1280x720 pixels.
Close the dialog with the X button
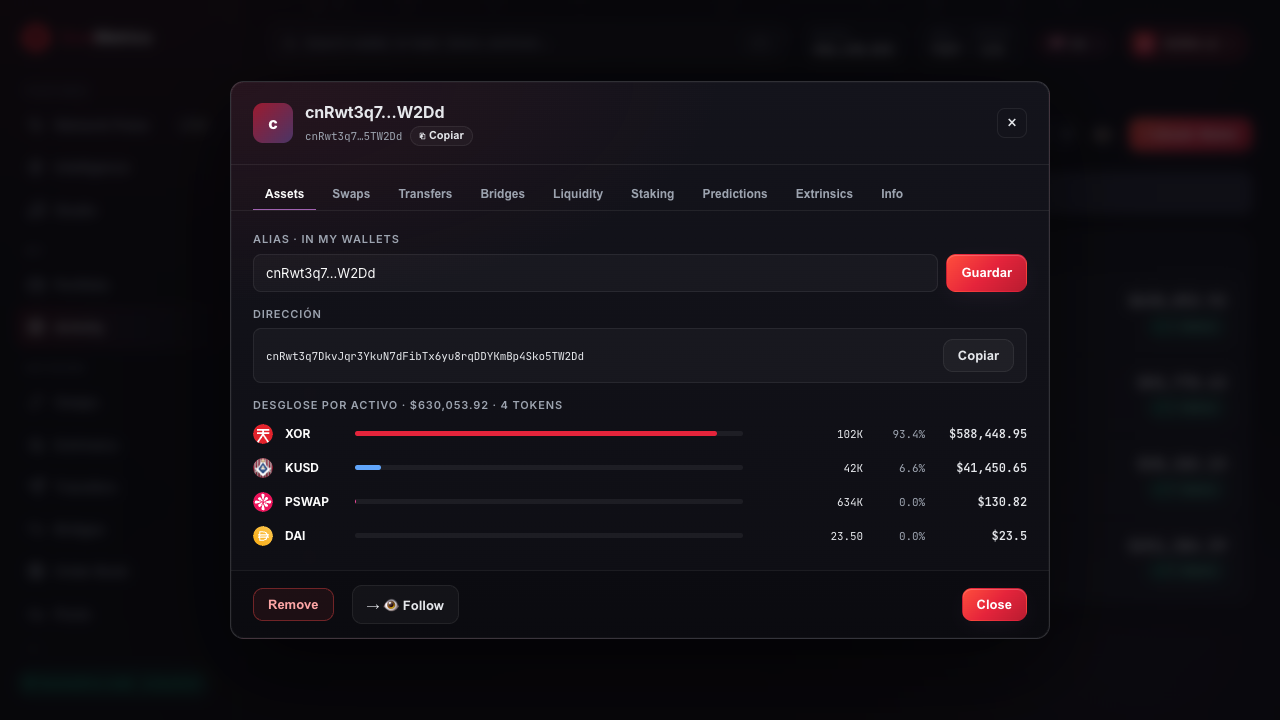point(1012,123)
